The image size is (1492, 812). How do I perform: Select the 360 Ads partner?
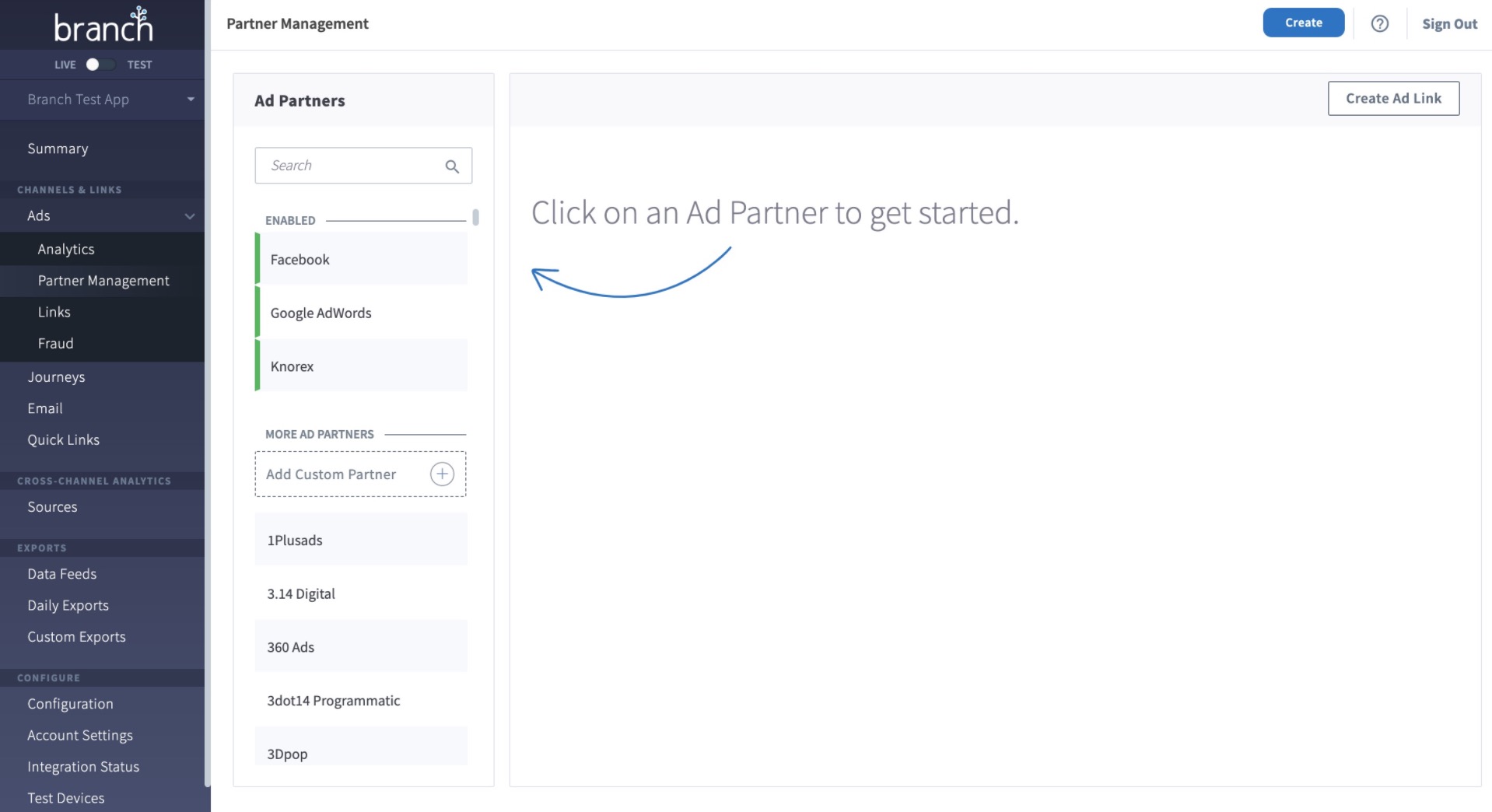(x=362, y=646)
